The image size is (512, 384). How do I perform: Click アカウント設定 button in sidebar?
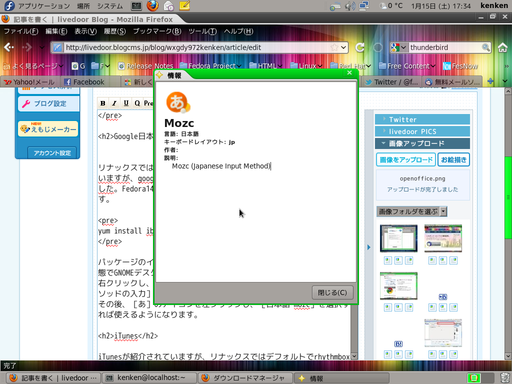pos(52,153)
